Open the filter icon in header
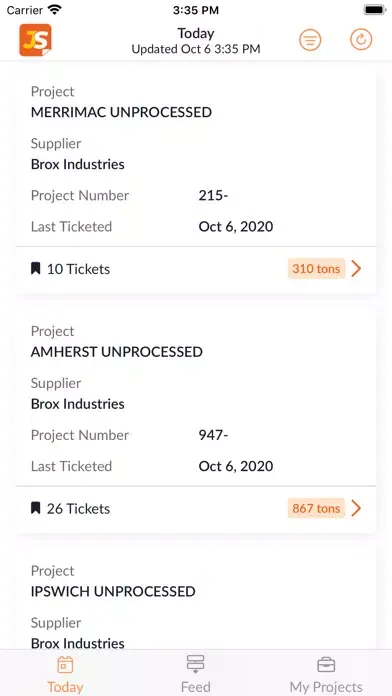The height and width of the screenshot is (696, 392). pos(310,40)
